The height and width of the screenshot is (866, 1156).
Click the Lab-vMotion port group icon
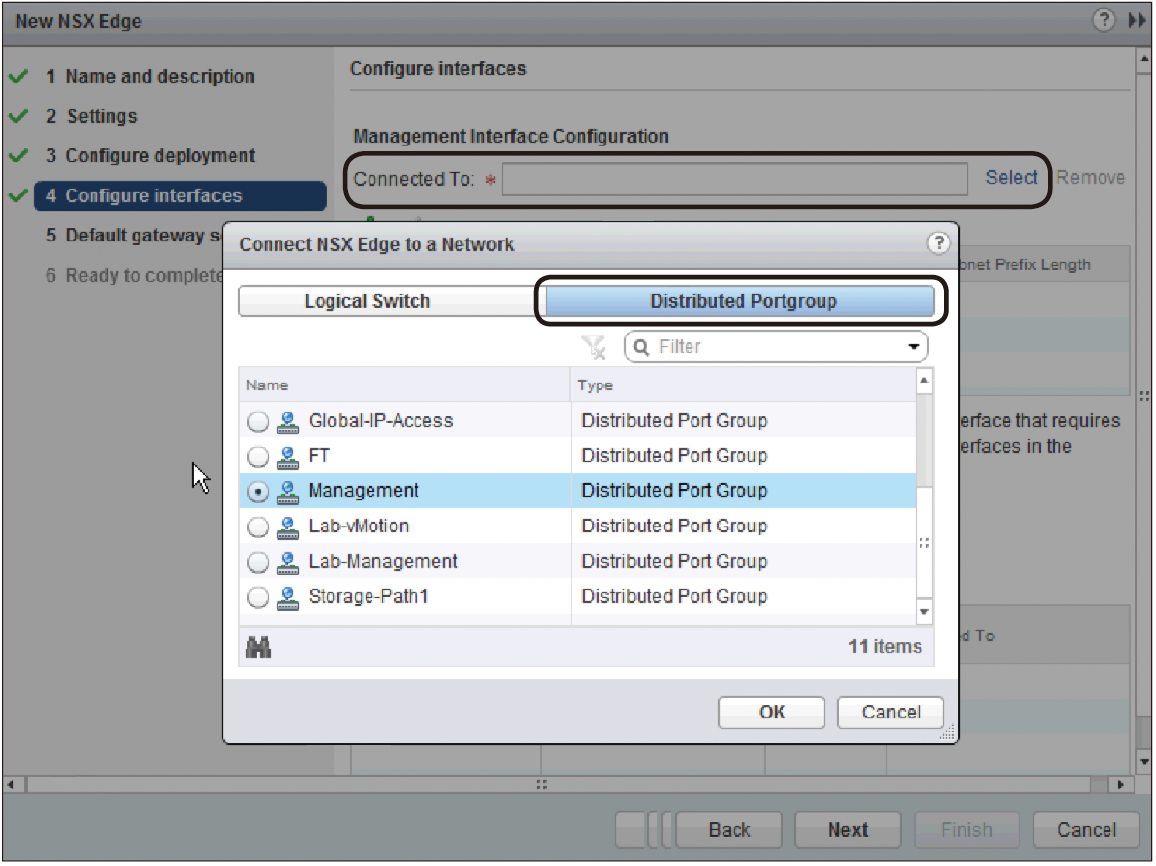pos(288,527)
